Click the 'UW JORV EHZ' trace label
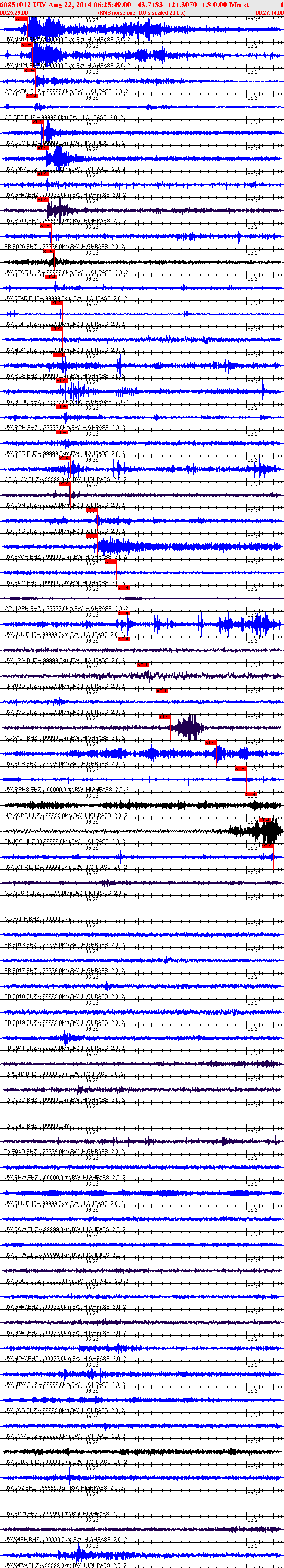Viewport: 284px width, 1568px height. pyautogui.click(x=22, y=867)
